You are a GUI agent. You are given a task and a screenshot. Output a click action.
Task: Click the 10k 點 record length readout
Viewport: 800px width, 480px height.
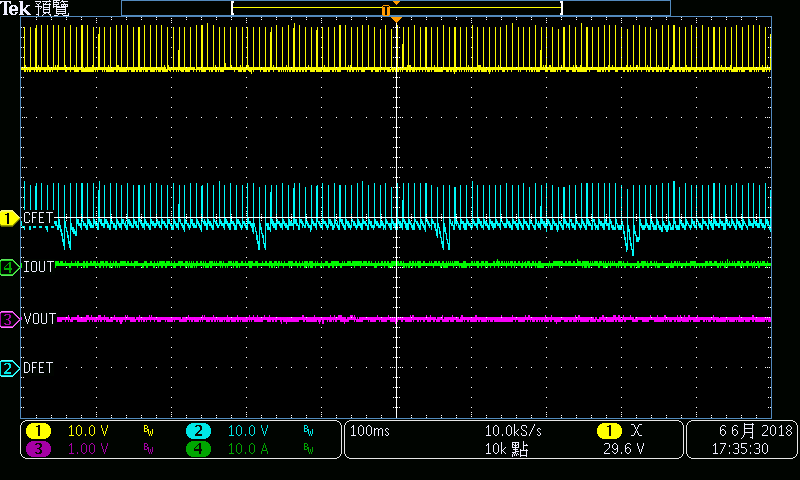(506, 449)
